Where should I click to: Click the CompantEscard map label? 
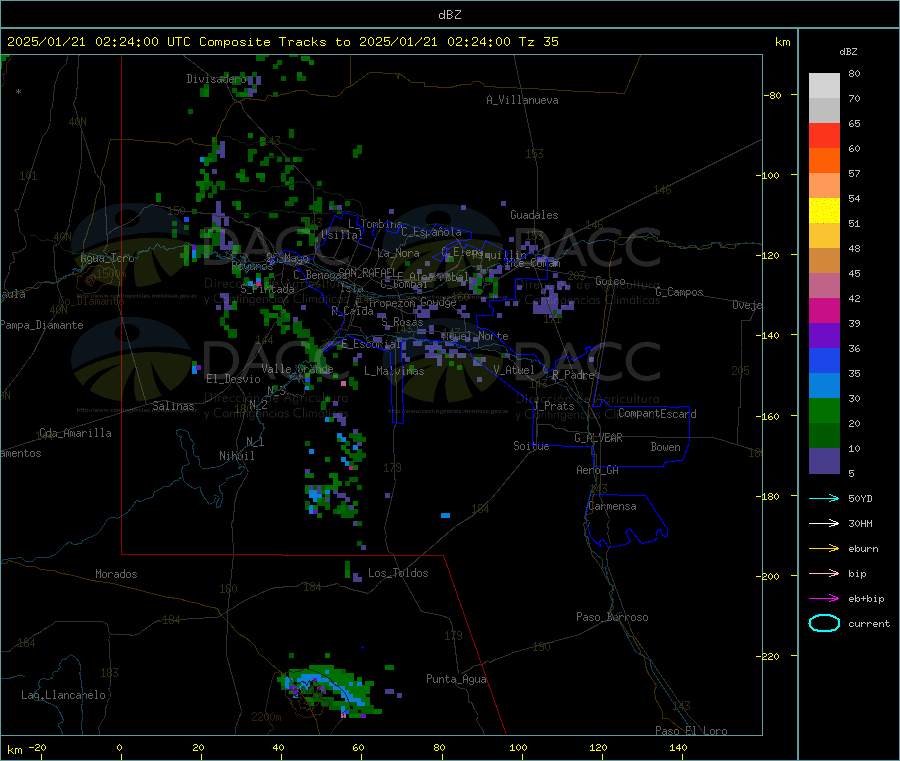[x=657, y=414]
